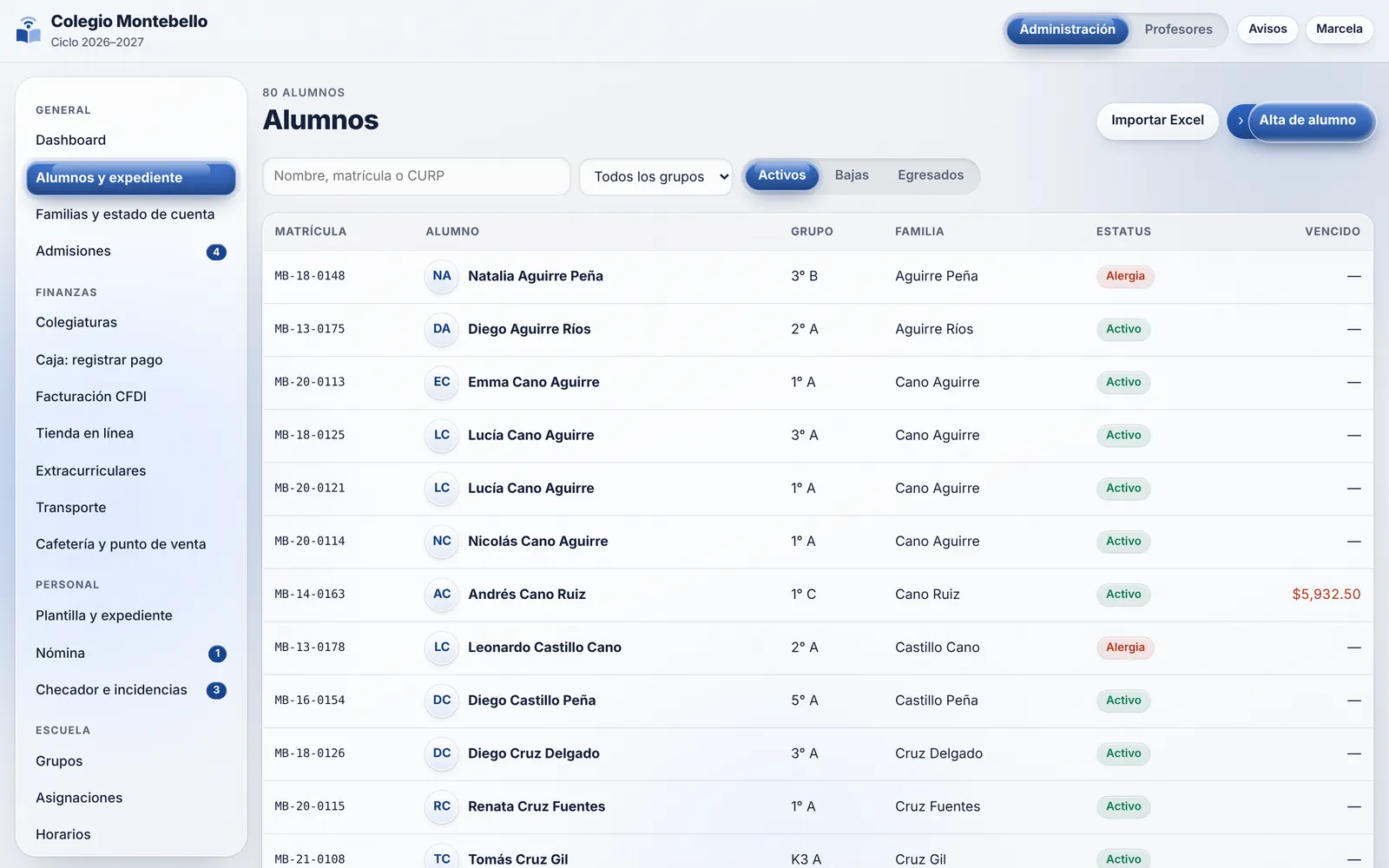This screenshot has height=868, width=1389.
Task: Click the AC avatar for Andrés Cano Ruiz
Action: (442, 594)
